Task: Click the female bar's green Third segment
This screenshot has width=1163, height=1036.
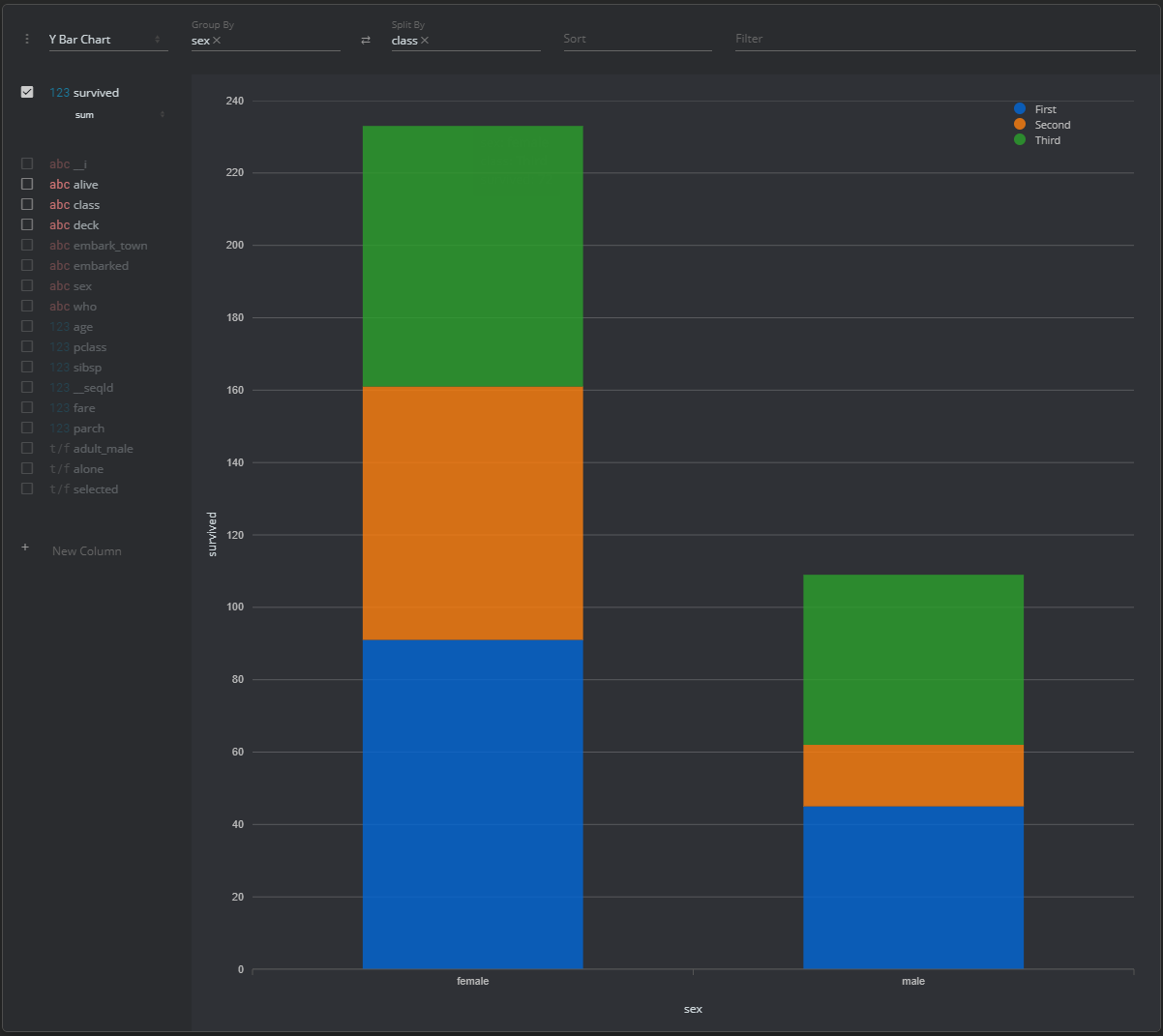Action: (473, 256)
